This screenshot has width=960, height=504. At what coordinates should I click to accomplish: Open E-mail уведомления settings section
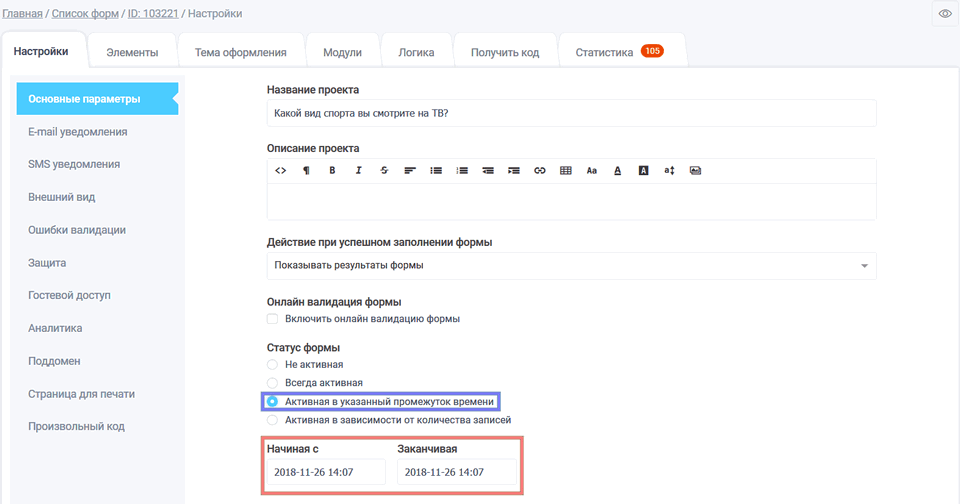(x=78, y=132)
